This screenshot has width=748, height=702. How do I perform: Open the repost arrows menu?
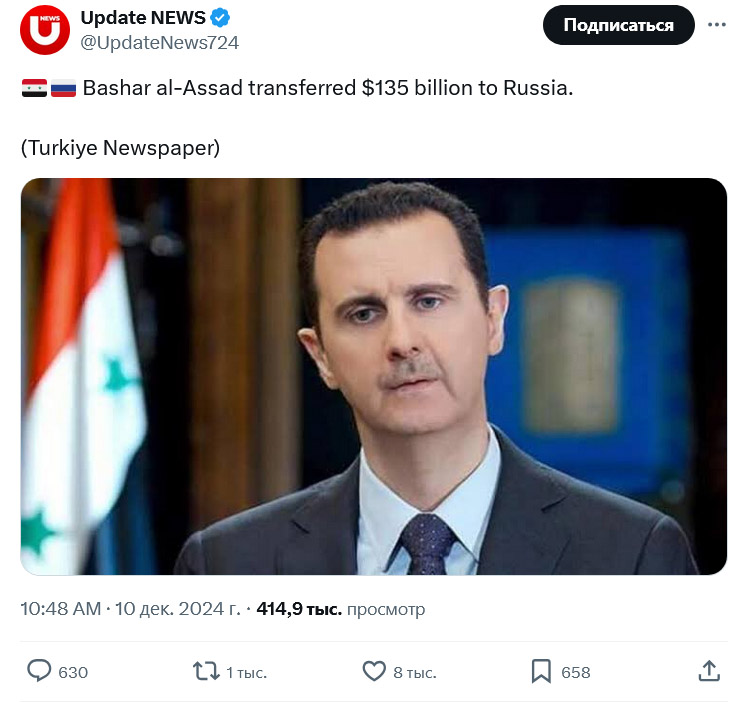pyautogui.click(x=206, y=671)
